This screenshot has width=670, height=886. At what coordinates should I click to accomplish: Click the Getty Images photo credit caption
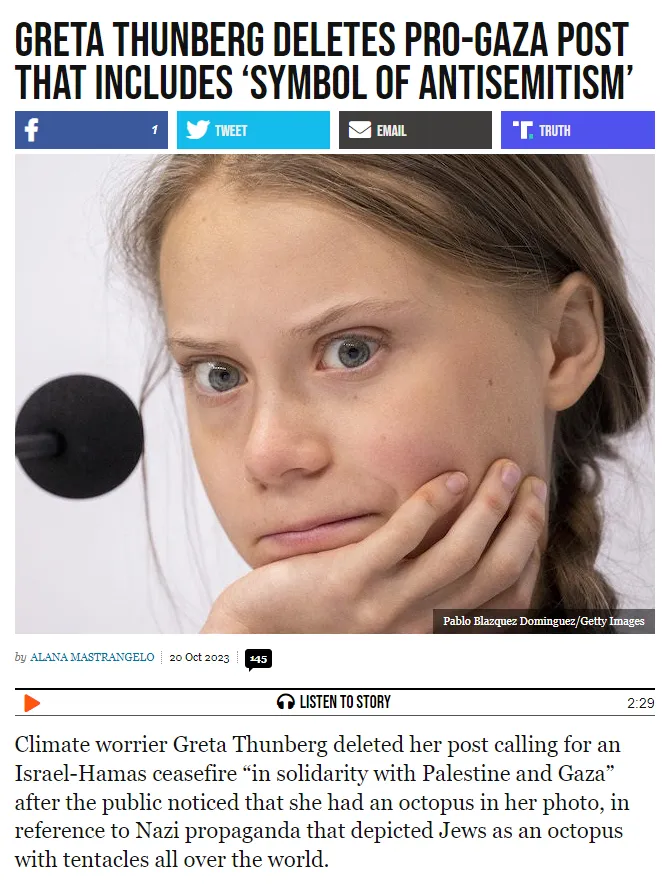pos(543,621)
